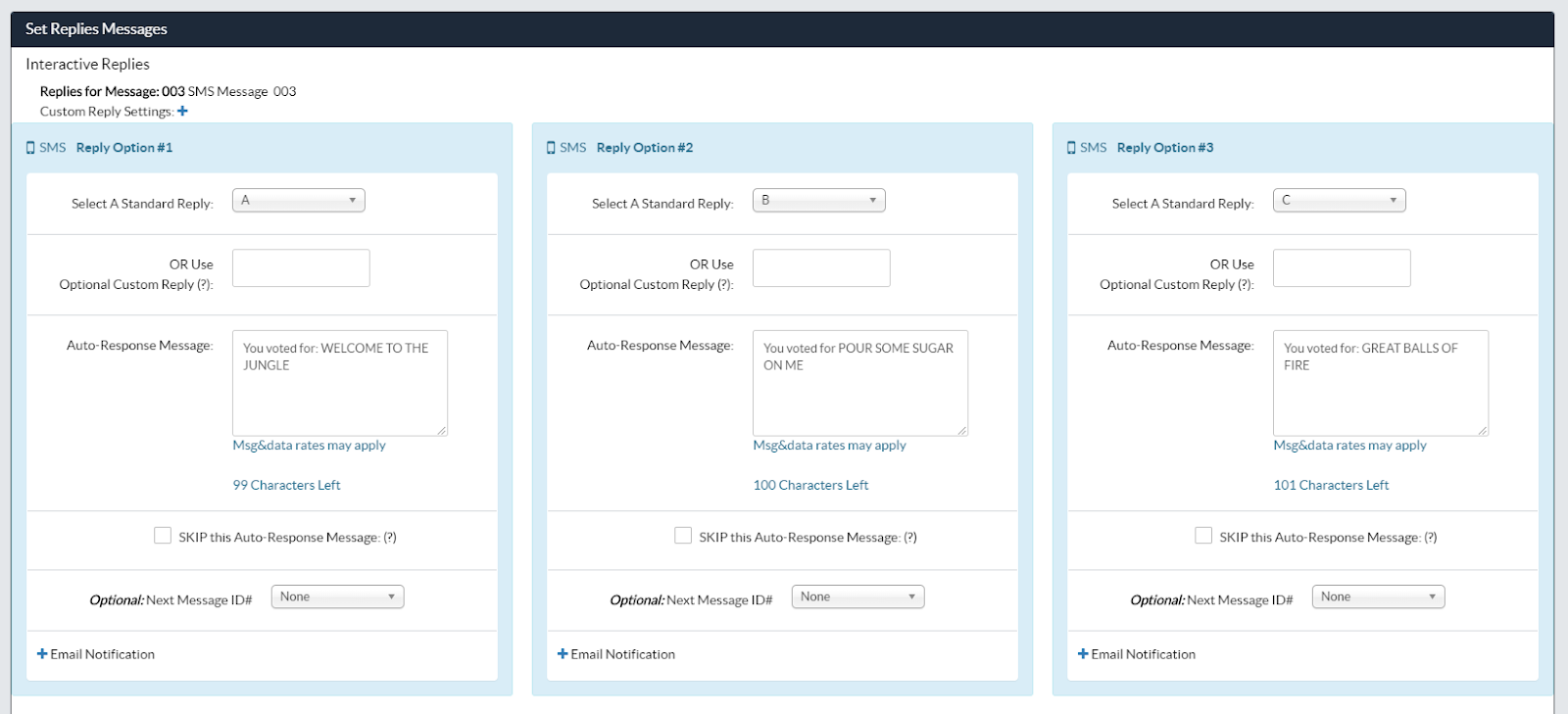
Task: Click plus icon beside Email Notification in Option #2
Action: coord(563,653)
